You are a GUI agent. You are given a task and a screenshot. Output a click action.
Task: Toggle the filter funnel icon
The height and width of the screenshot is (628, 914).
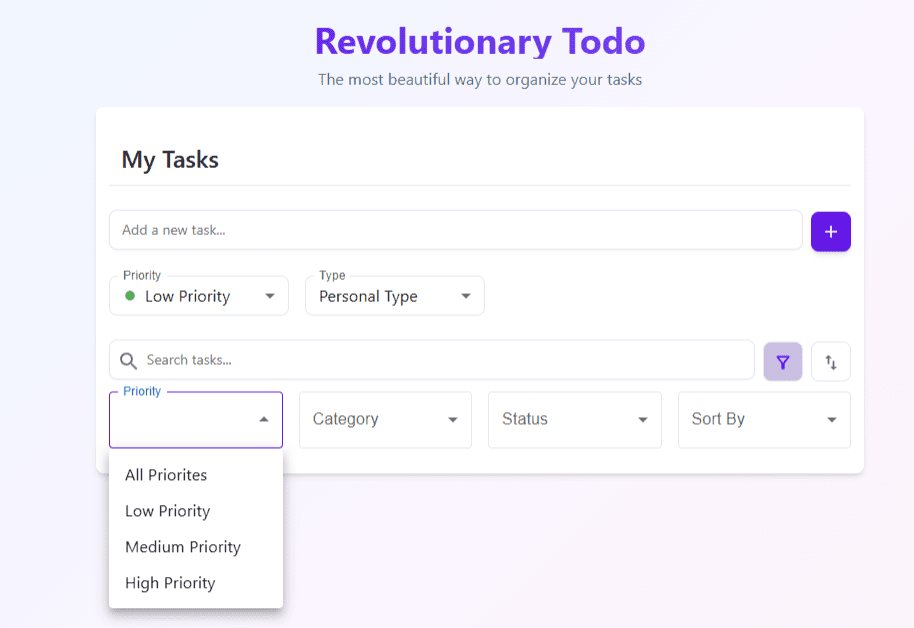(783, 362)
